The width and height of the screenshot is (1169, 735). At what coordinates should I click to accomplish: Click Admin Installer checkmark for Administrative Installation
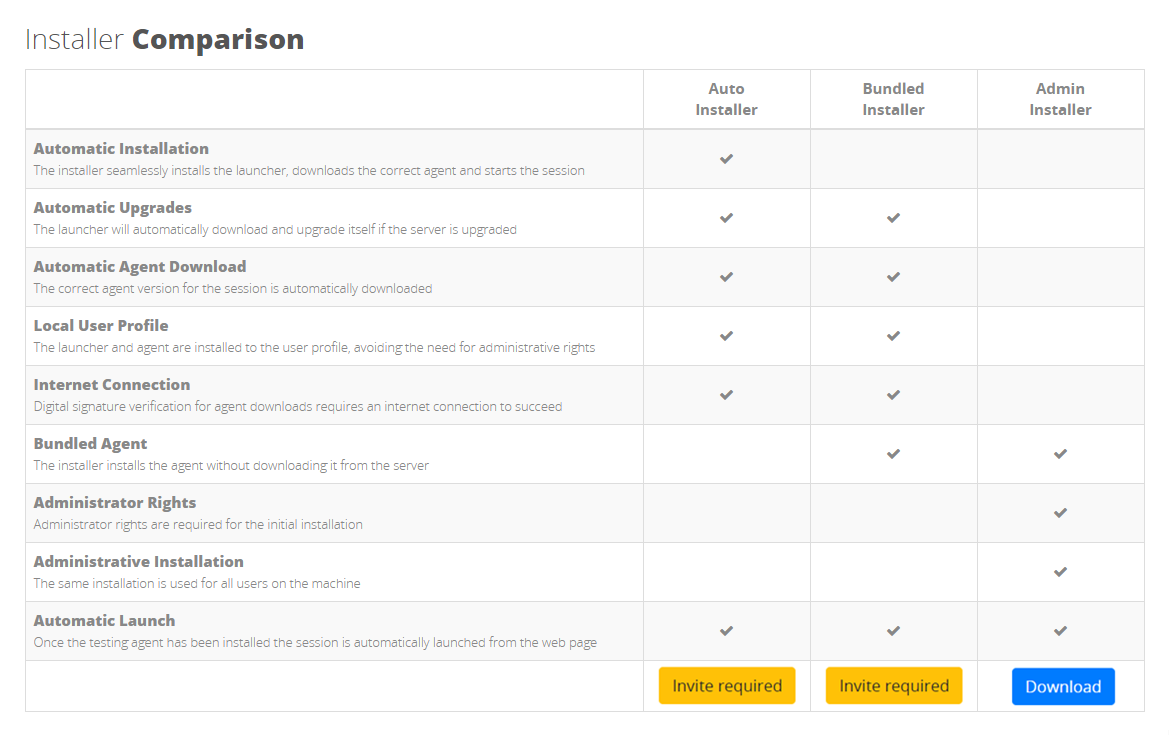1061,572
